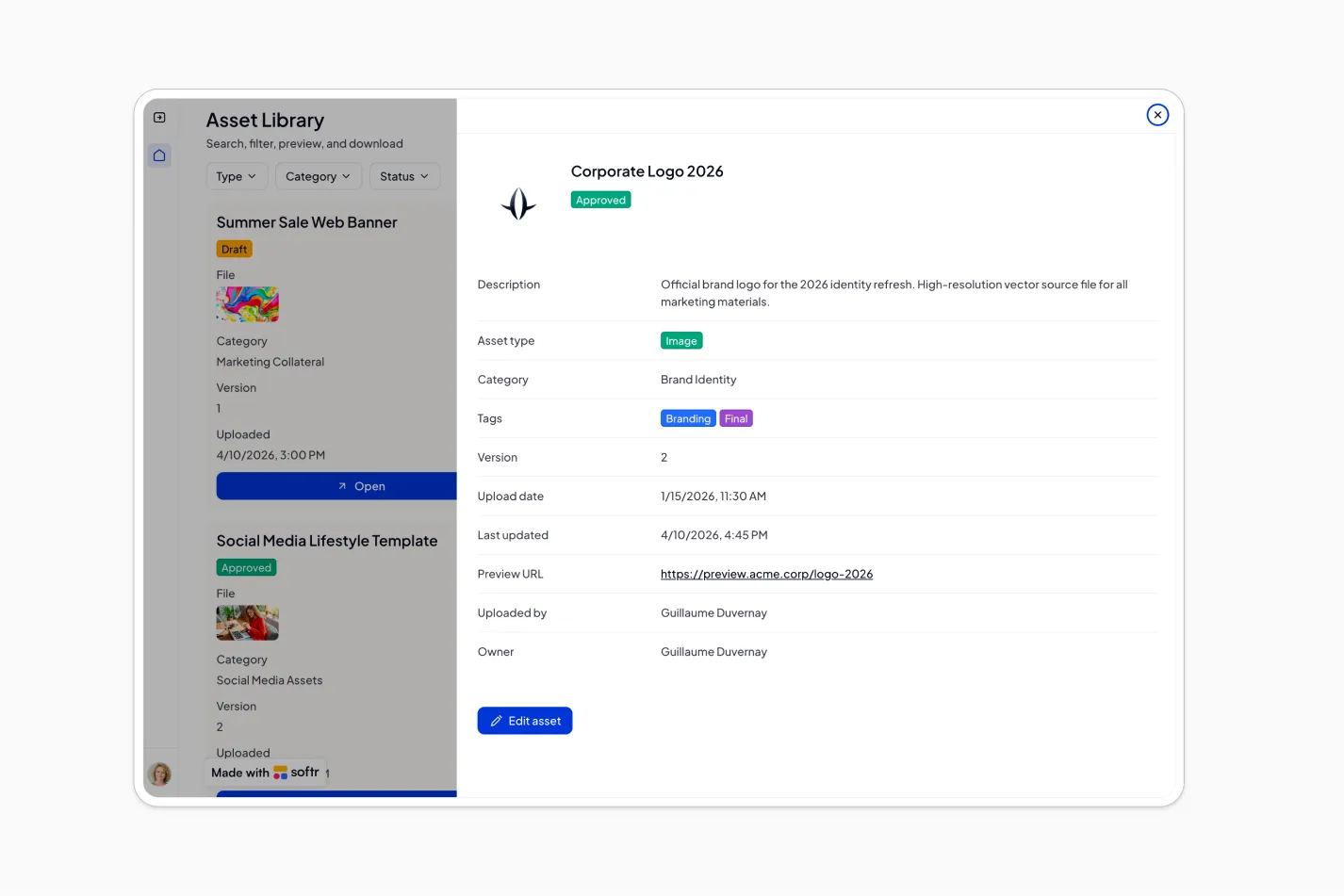The width and height of the screenshot is (1344, 896).
Task: Click the pencil icon on Edit asset
Action: tap(496, 721)
